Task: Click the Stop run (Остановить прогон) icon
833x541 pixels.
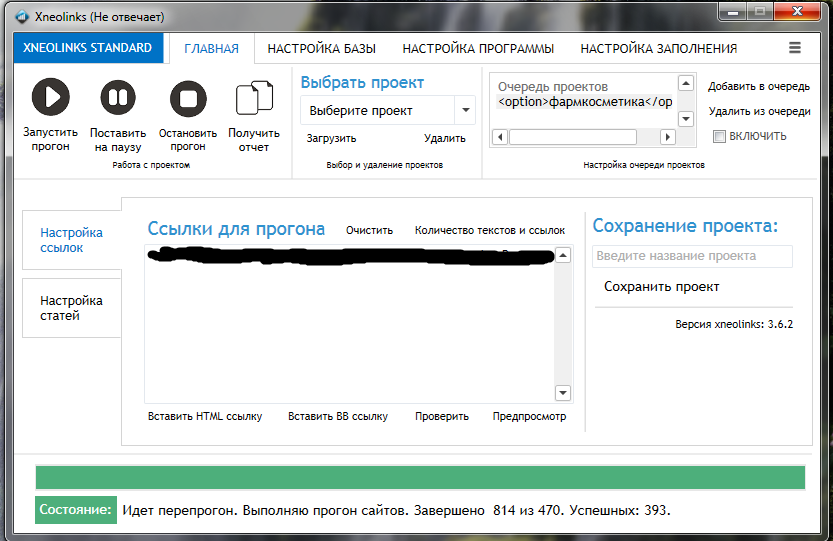Action: click(188, 98)
